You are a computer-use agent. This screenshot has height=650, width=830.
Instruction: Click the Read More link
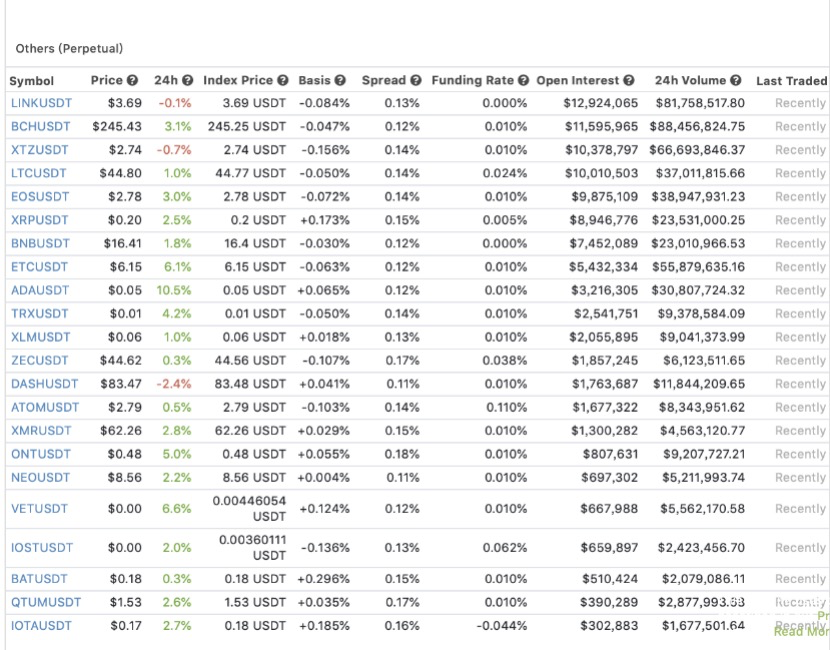tap(801, 632)
